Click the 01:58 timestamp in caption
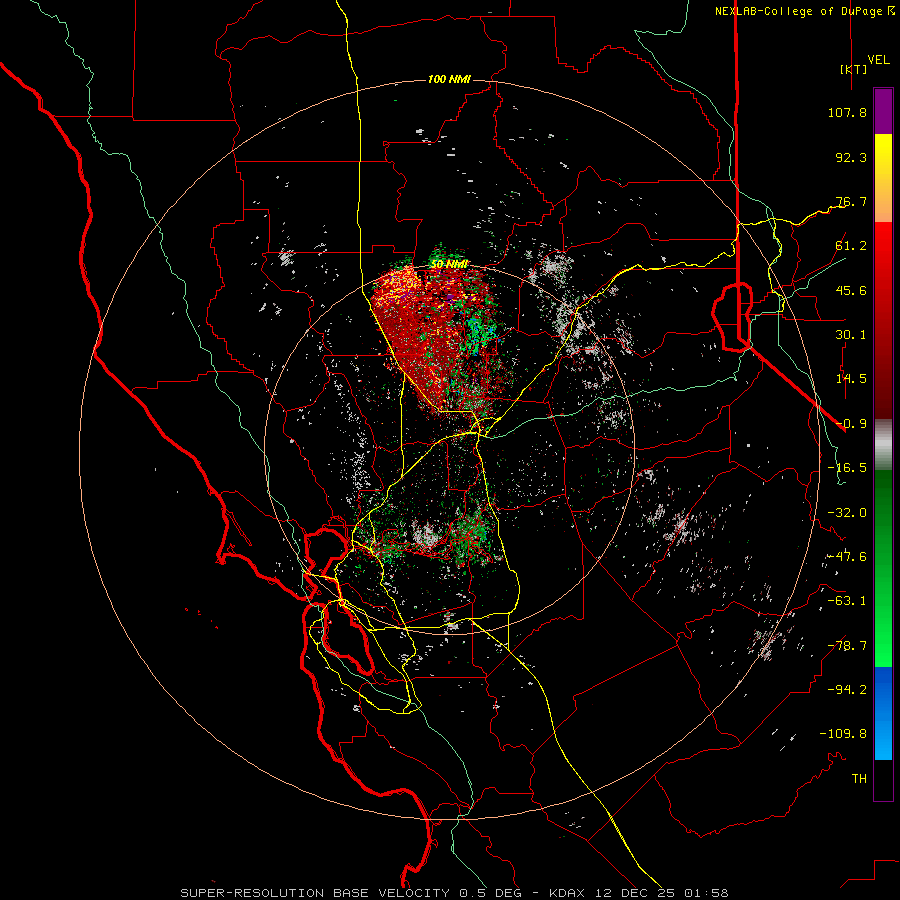This screenshot has width=900, height=900. pyautogui.click(x=710, y=893)
